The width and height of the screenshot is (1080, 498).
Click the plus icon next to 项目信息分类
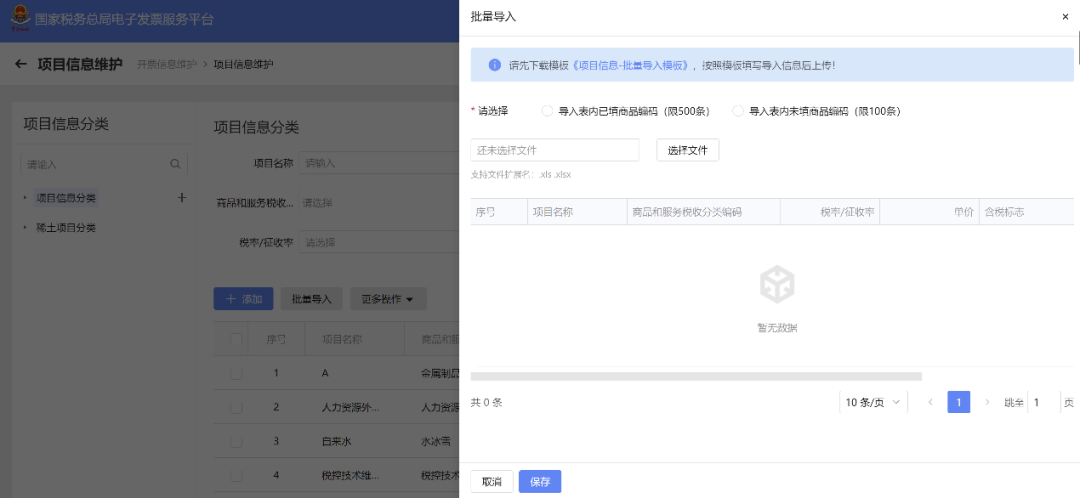[x=182, y=198]
